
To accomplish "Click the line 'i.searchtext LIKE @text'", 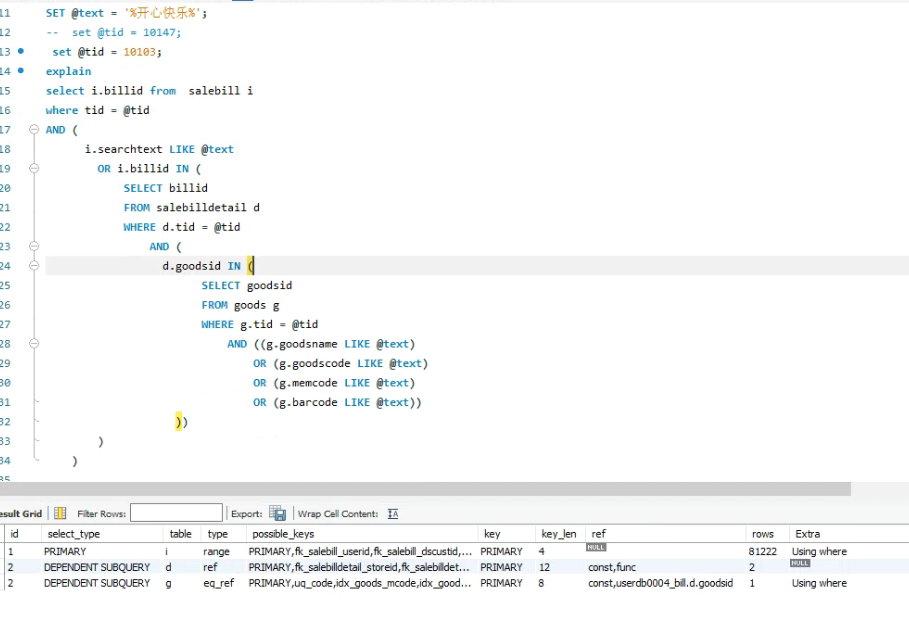I will [159, 149].
